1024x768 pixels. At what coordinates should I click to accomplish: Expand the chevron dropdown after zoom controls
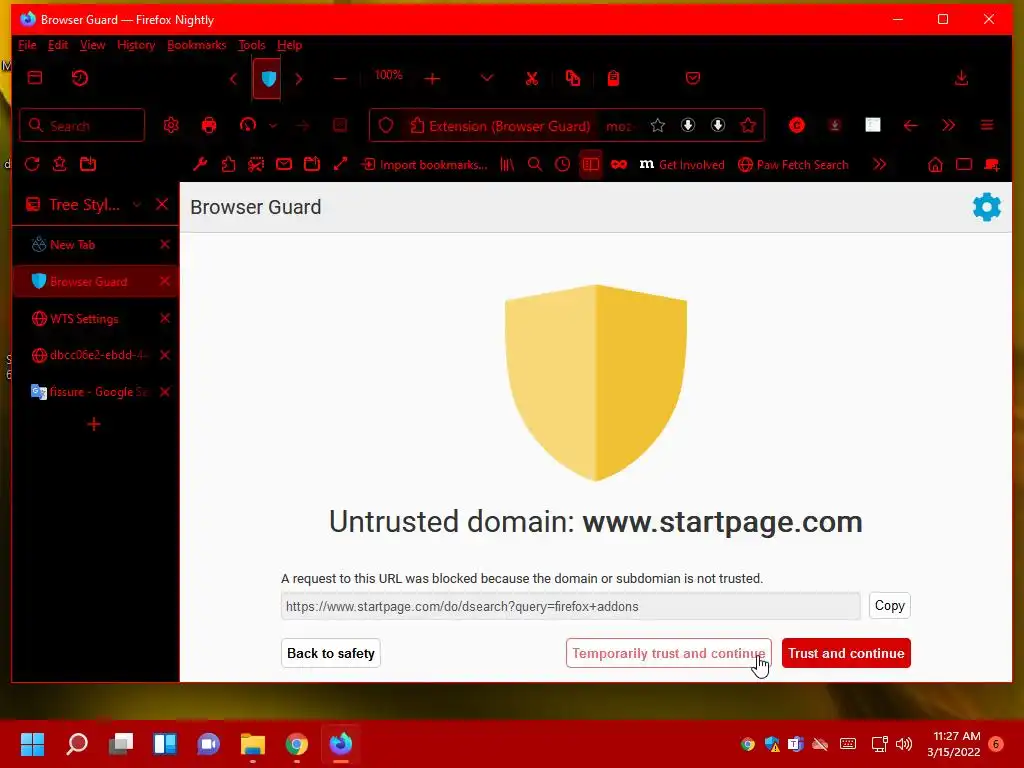click(x=487, y=78)
